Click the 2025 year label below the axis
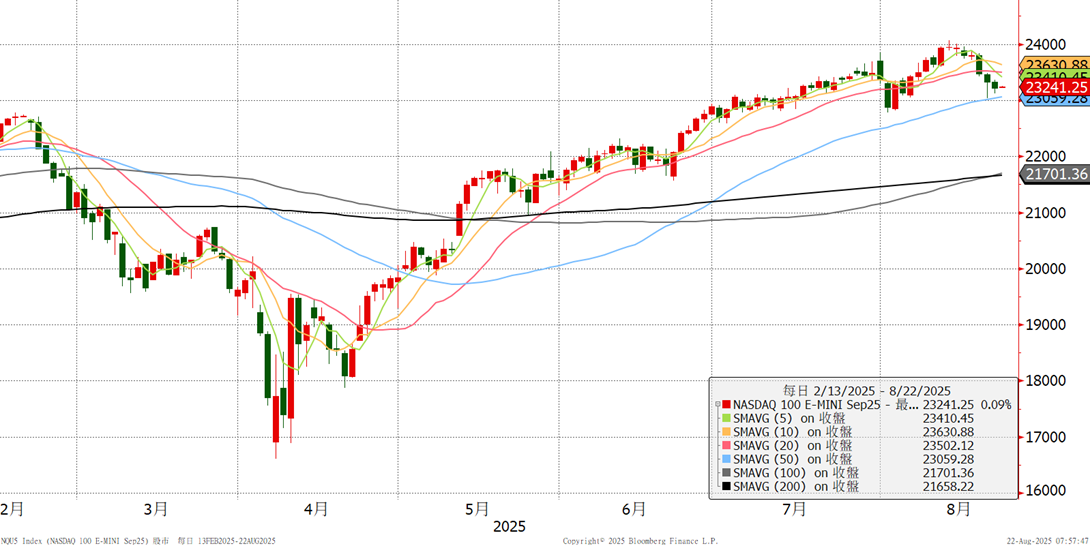1090x546 pixels. (x=510, y=526)
